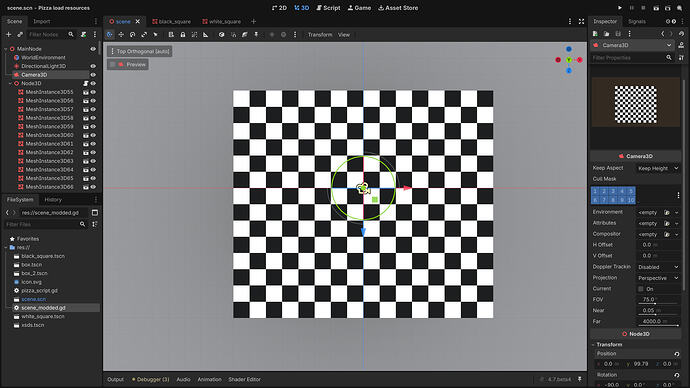Open Compositor resource dropdown arrow
Image resolution: width=690 pixels, height=388 pixels.
pos(676,234)
